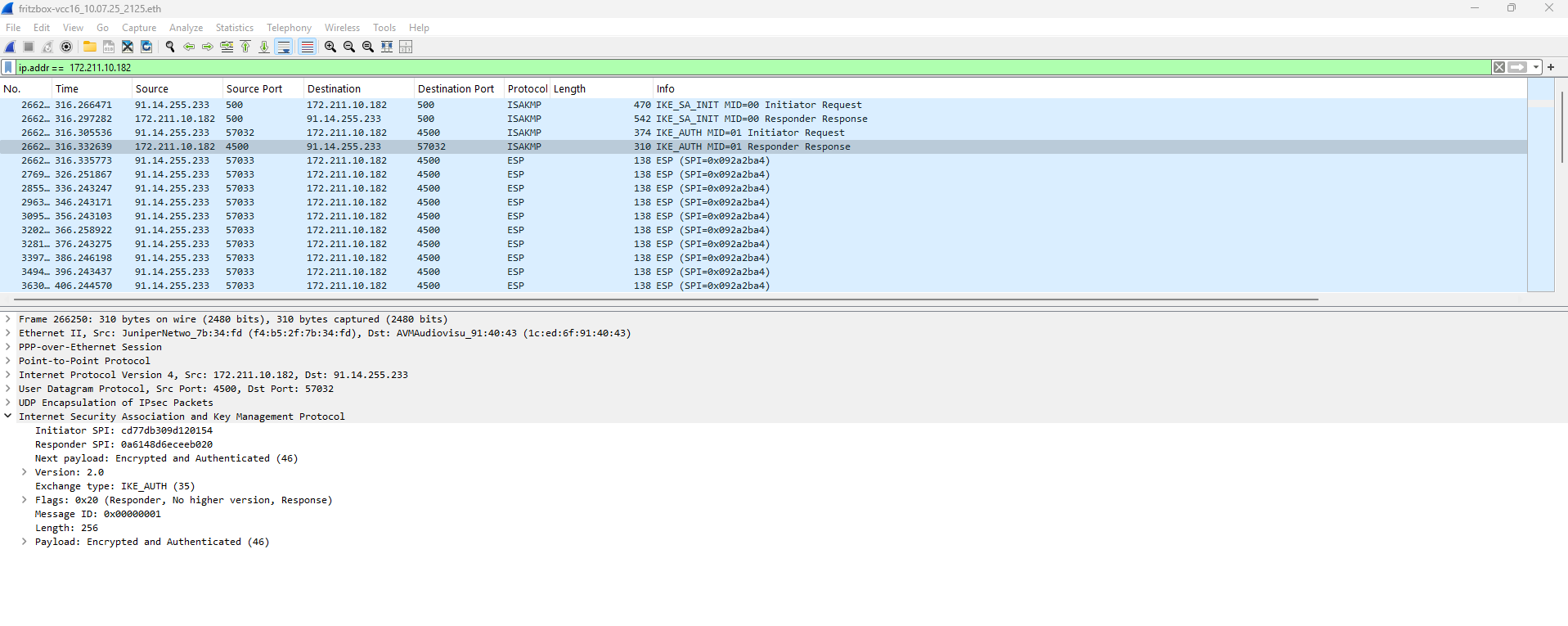The width and height of the screenshot is (1568, 626).
Task: Expand Point-to-Point Protocol node
Action: (x=8, y=361)
